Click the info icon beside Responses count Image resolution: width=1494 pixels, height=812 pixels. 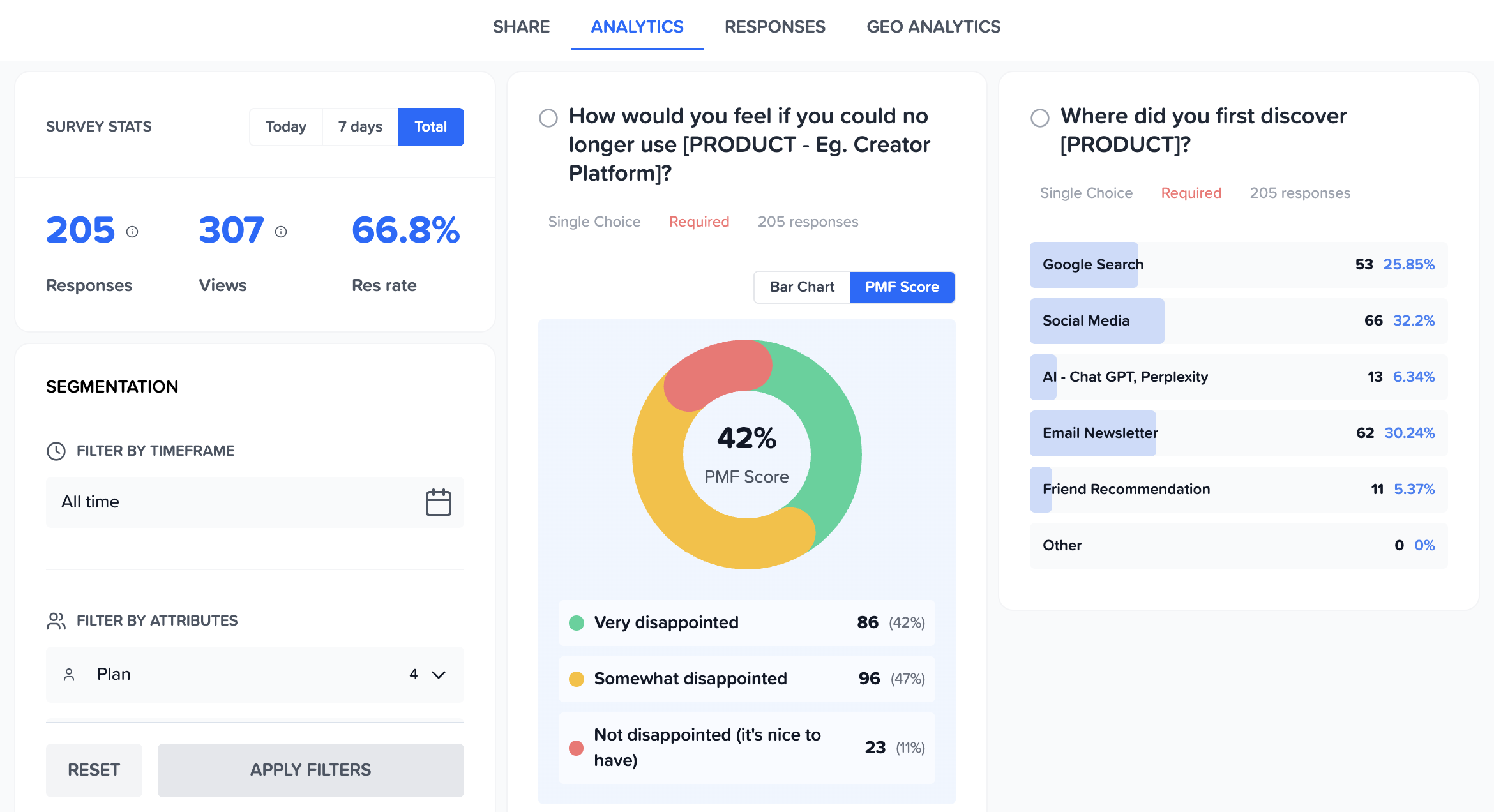pos(133,232)
